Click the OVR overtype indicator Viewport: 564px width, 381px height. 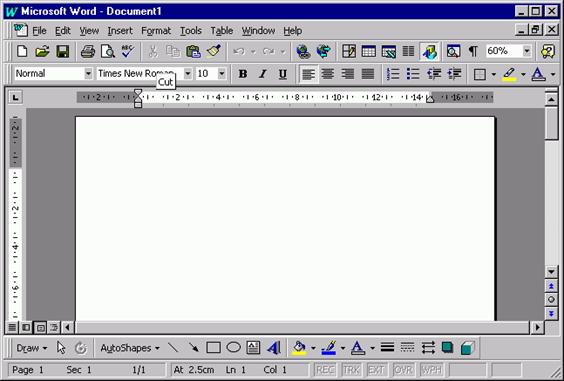coord(403,370)
